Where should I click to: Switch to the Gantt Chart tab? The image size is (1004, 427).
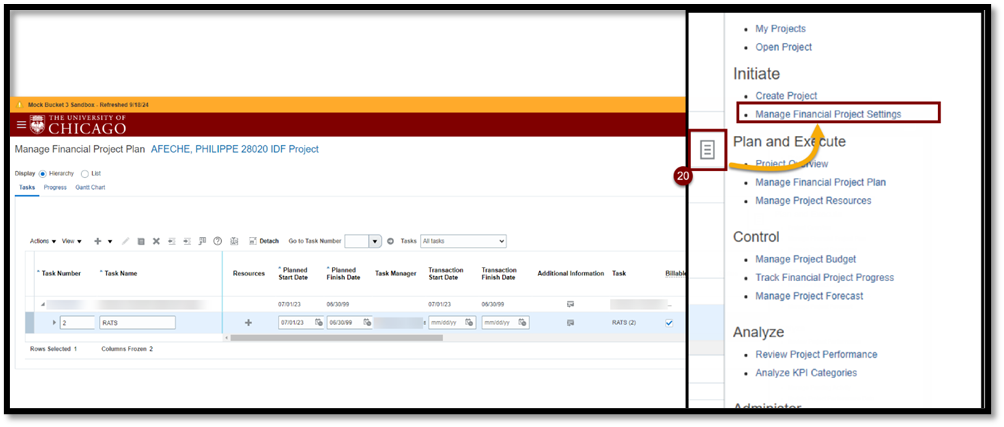point(90,187)
